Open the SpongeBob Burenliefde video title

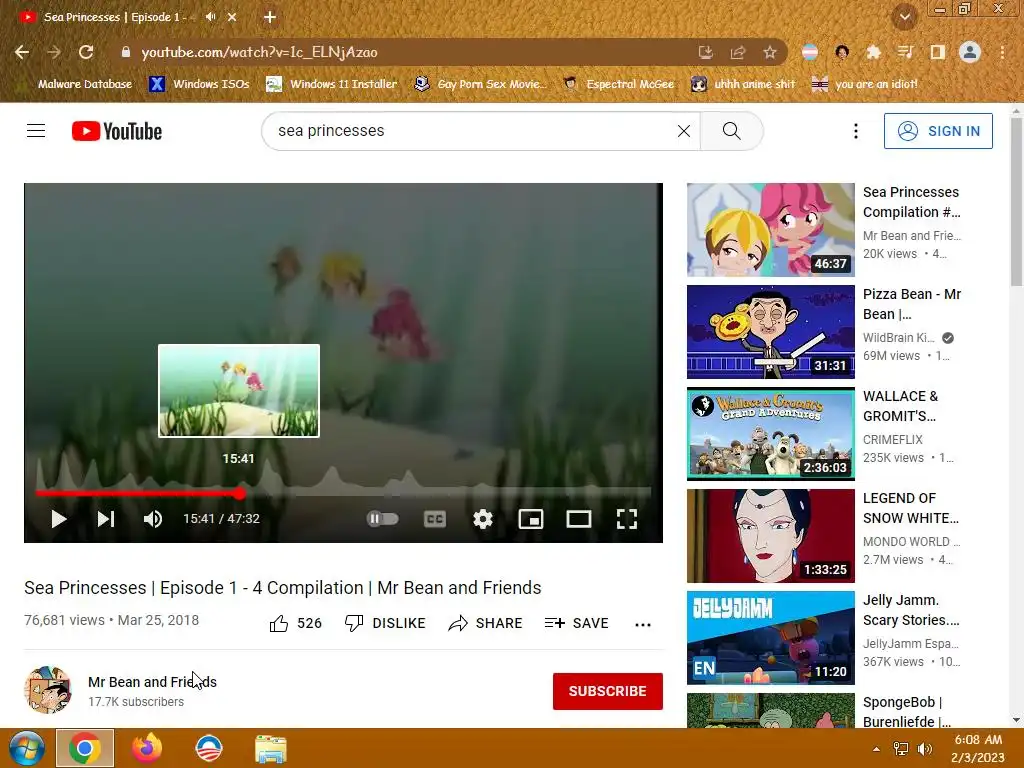click(x=906, y=712)
